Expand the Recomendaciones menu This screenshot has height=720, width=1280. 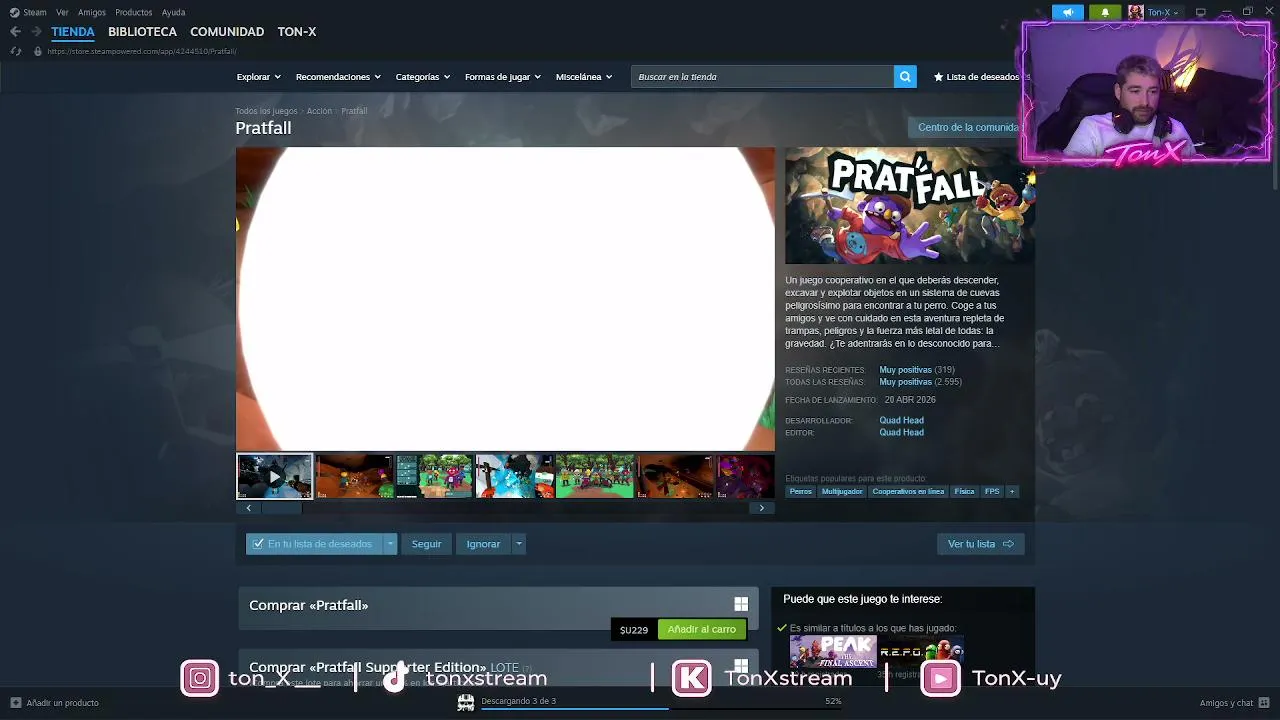pos(338,77)
